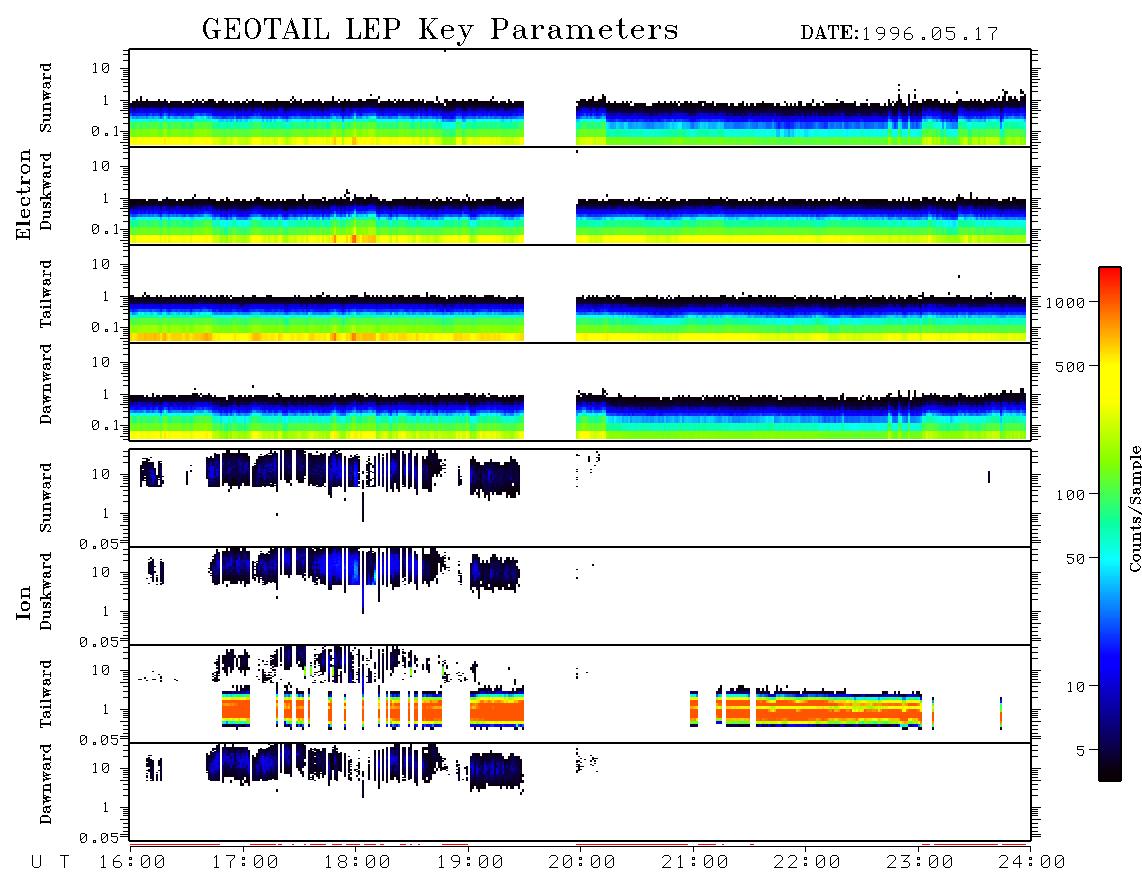1142x880 pixels.
Task: Click the 23:00 time tick label
Action: 920,863
